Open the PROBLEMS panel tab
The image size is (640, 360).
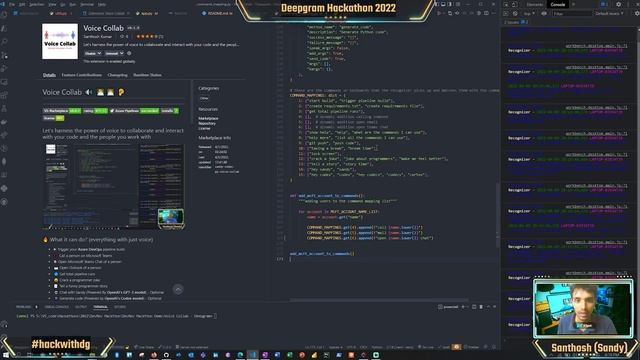23,307
